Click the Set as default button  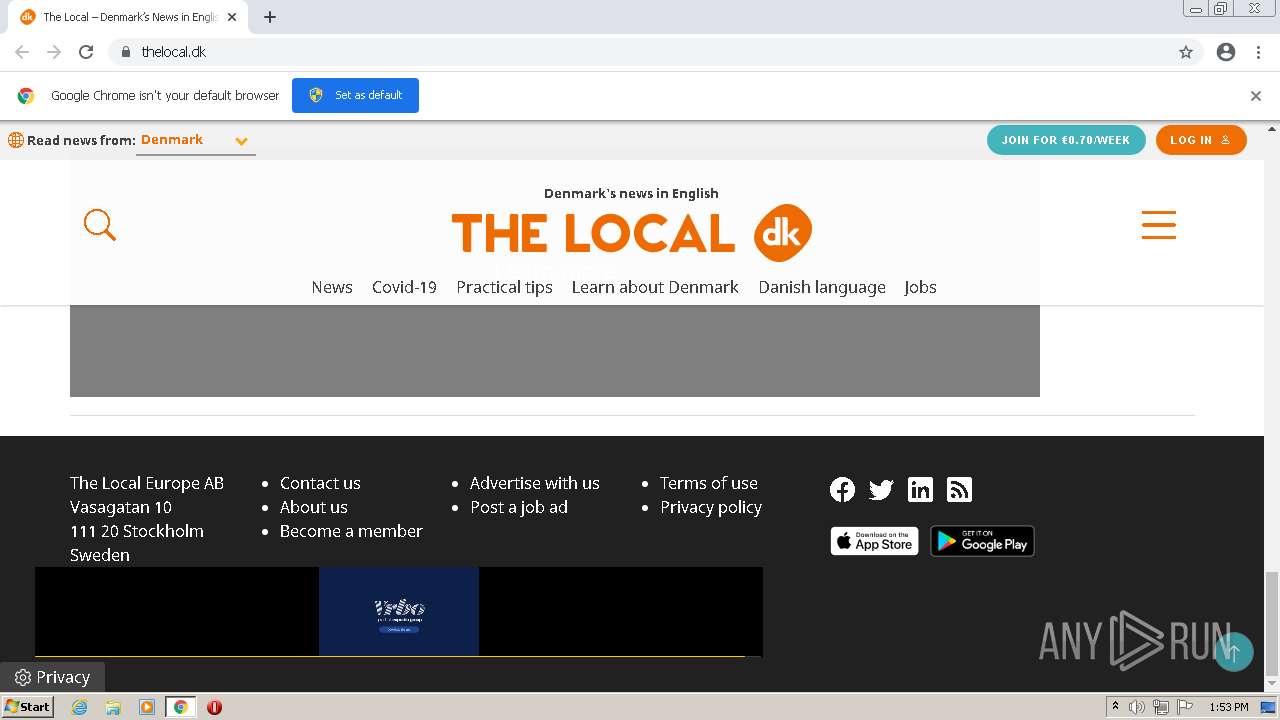pos(355,95)
